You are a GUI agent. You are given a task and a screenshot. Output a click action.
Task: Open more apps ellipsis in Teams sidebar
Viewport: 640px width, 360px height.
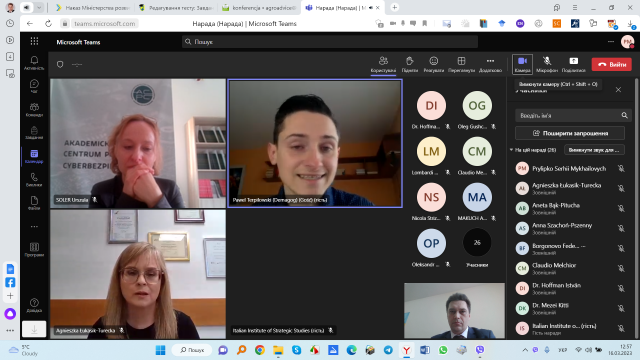click(x=34, y=227)
